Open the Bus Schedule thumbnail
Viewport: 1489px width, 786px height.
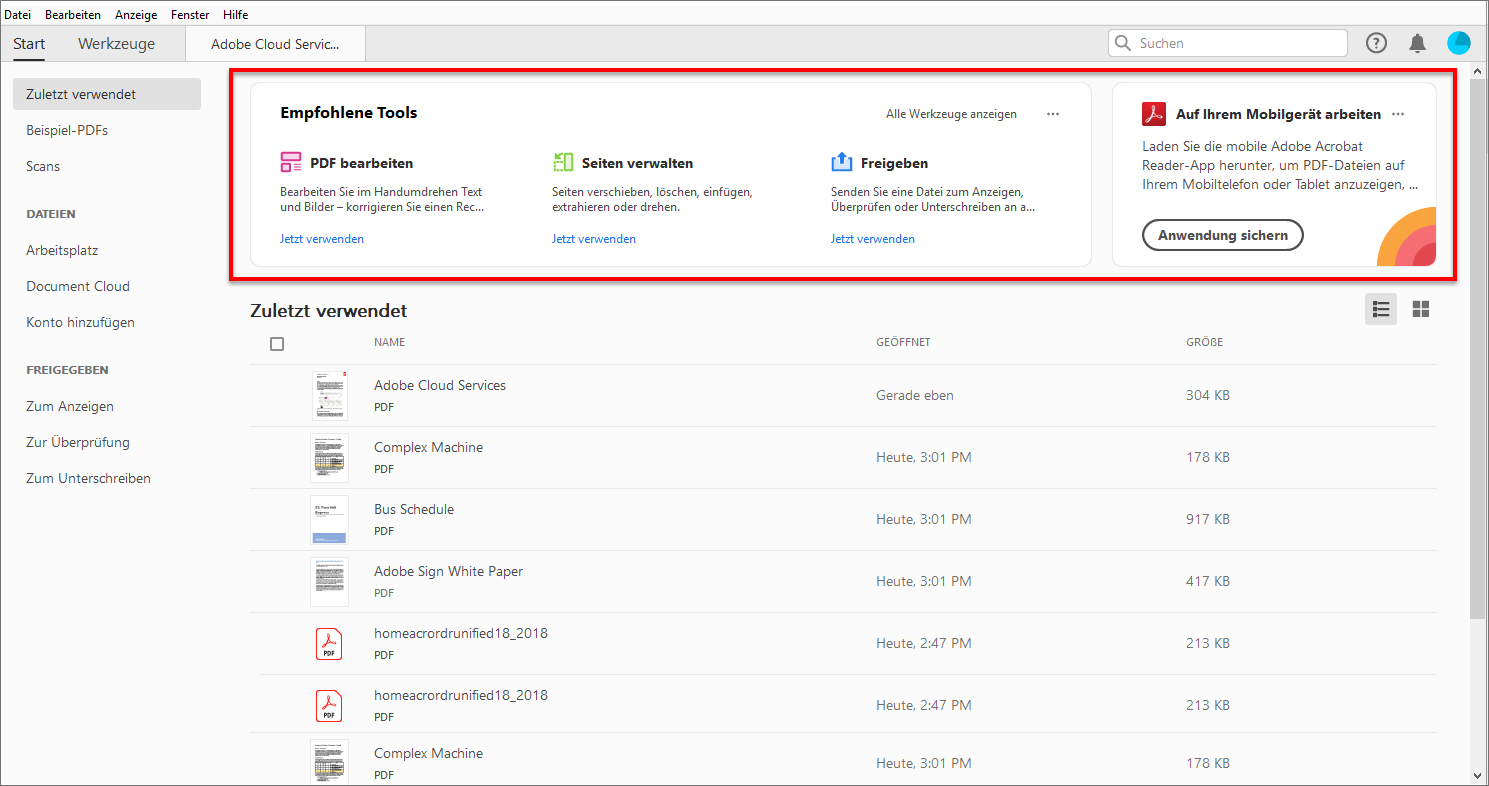tap(329, 520)
